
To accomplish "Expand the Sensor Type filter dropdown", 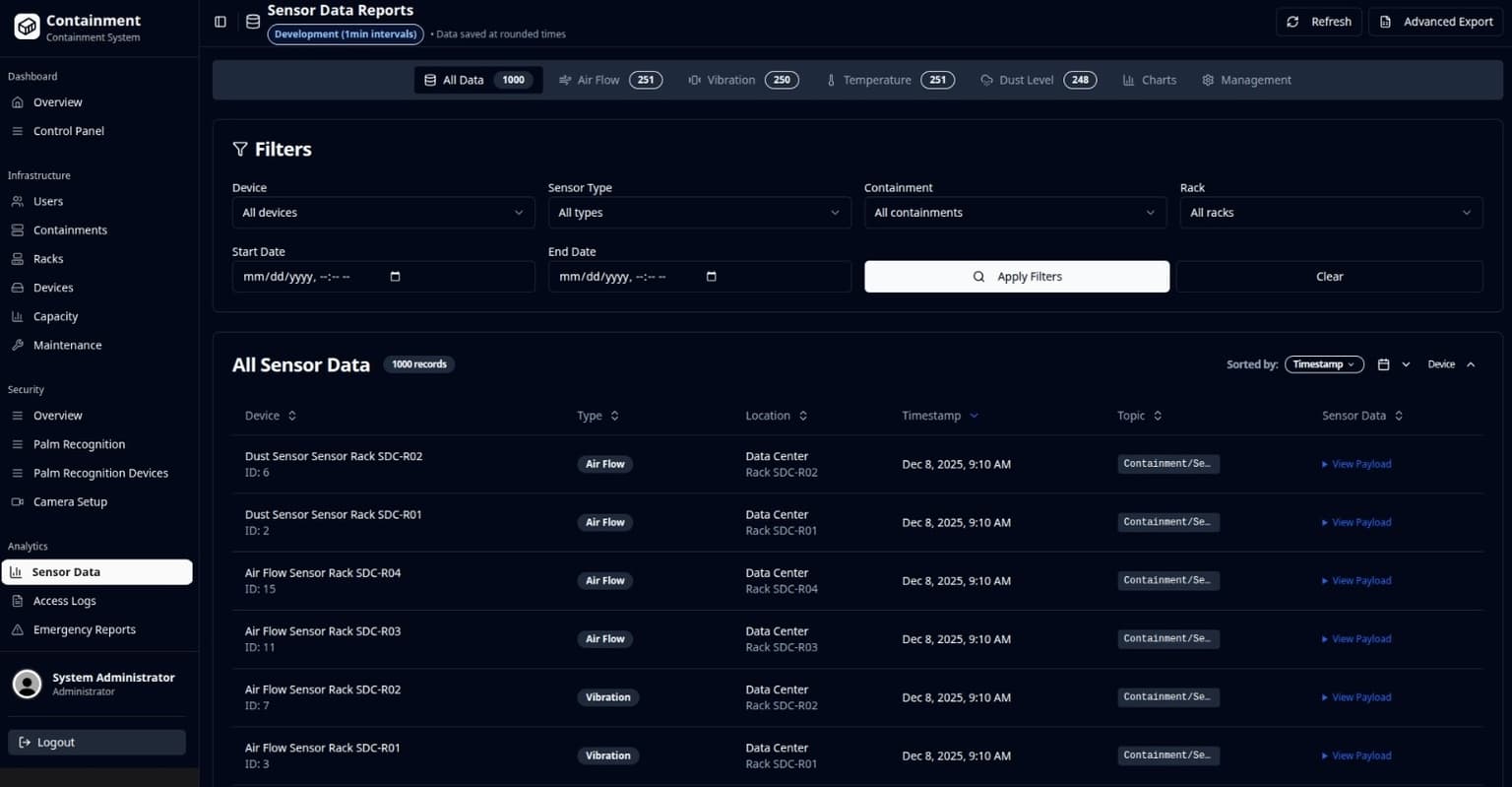I will (x=698, y=212).
